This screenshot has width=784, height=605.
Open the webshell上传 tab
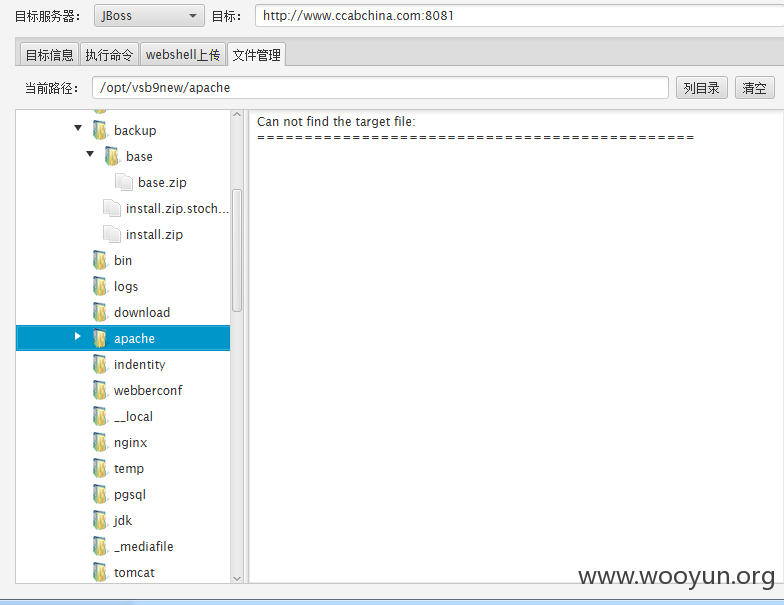click(x=182, y=54)
